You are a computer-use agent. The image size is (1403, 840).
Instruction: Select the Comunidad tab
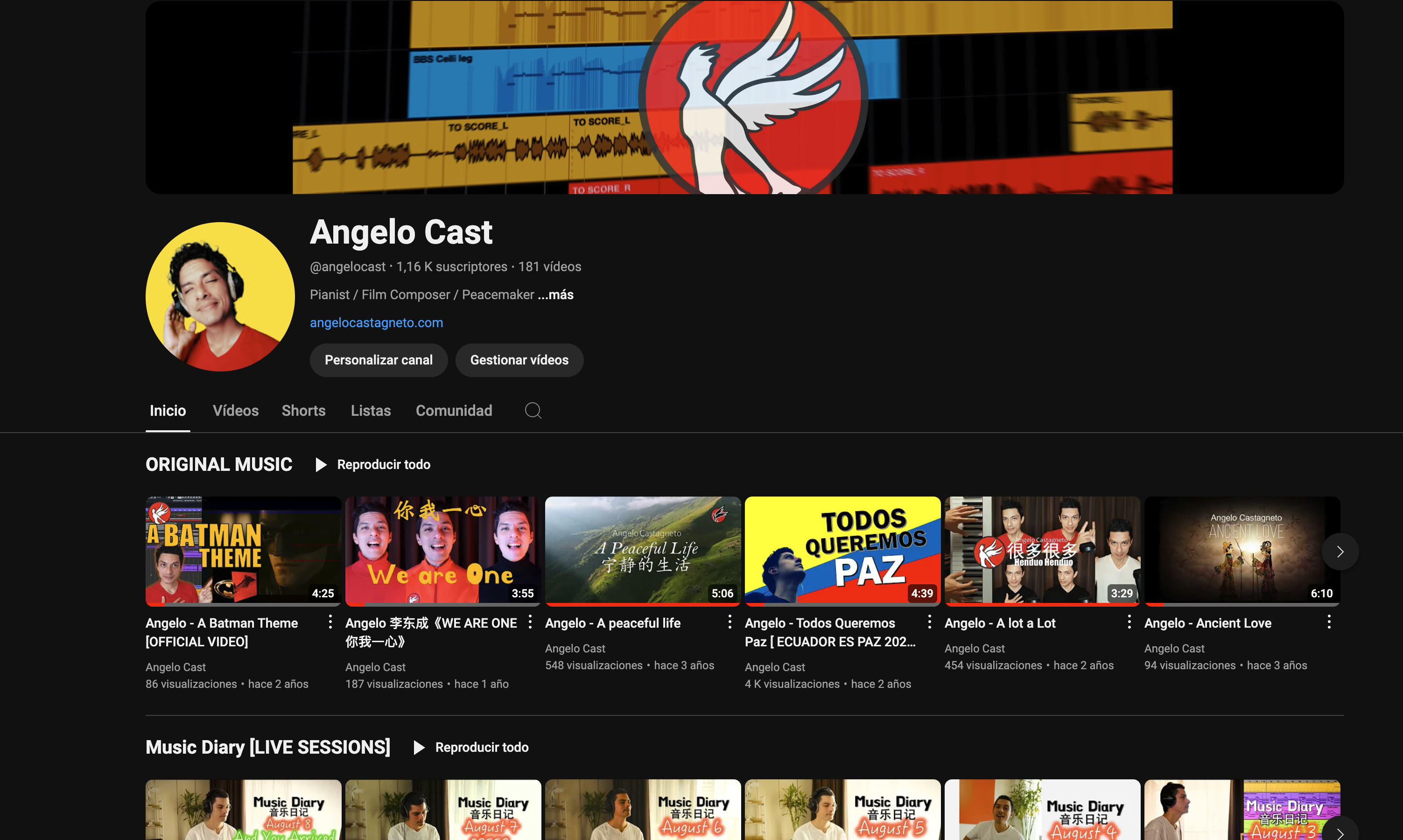453,410
